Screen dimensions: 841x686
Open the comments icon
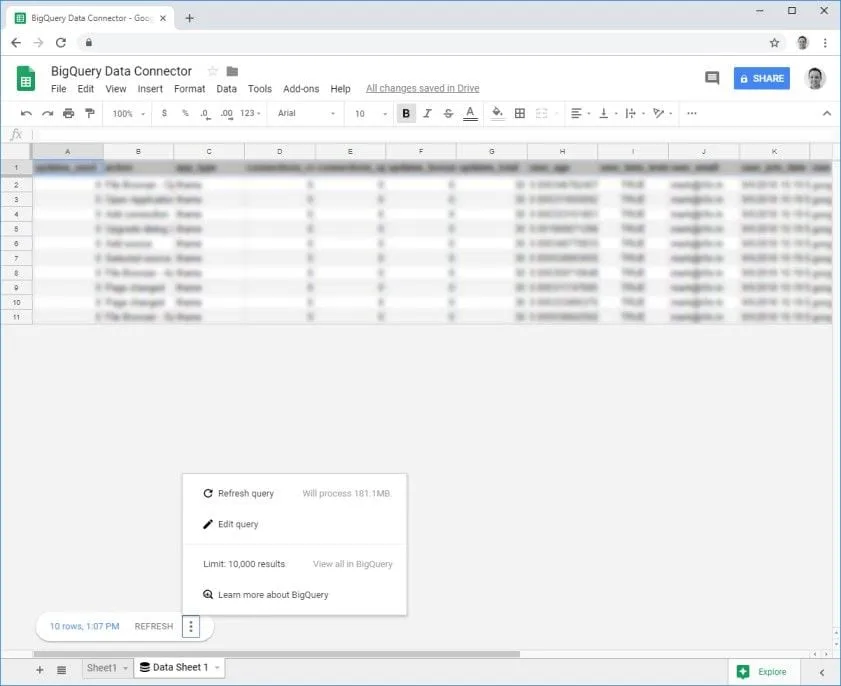pyautogui.click(x=712, y=78)
